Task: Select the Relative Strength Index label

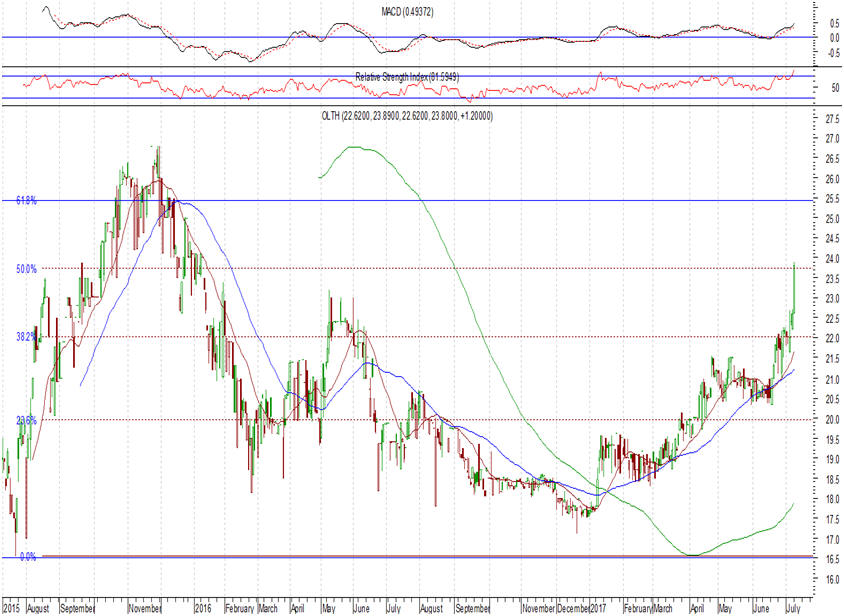Action: pos(407,77)
